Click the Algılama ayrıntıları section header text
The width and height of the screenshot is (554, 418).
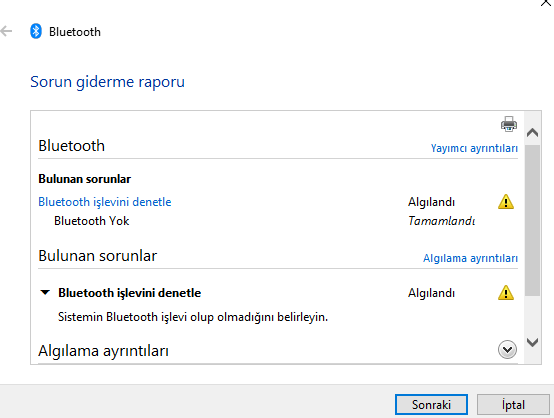(x=103, y=351)
